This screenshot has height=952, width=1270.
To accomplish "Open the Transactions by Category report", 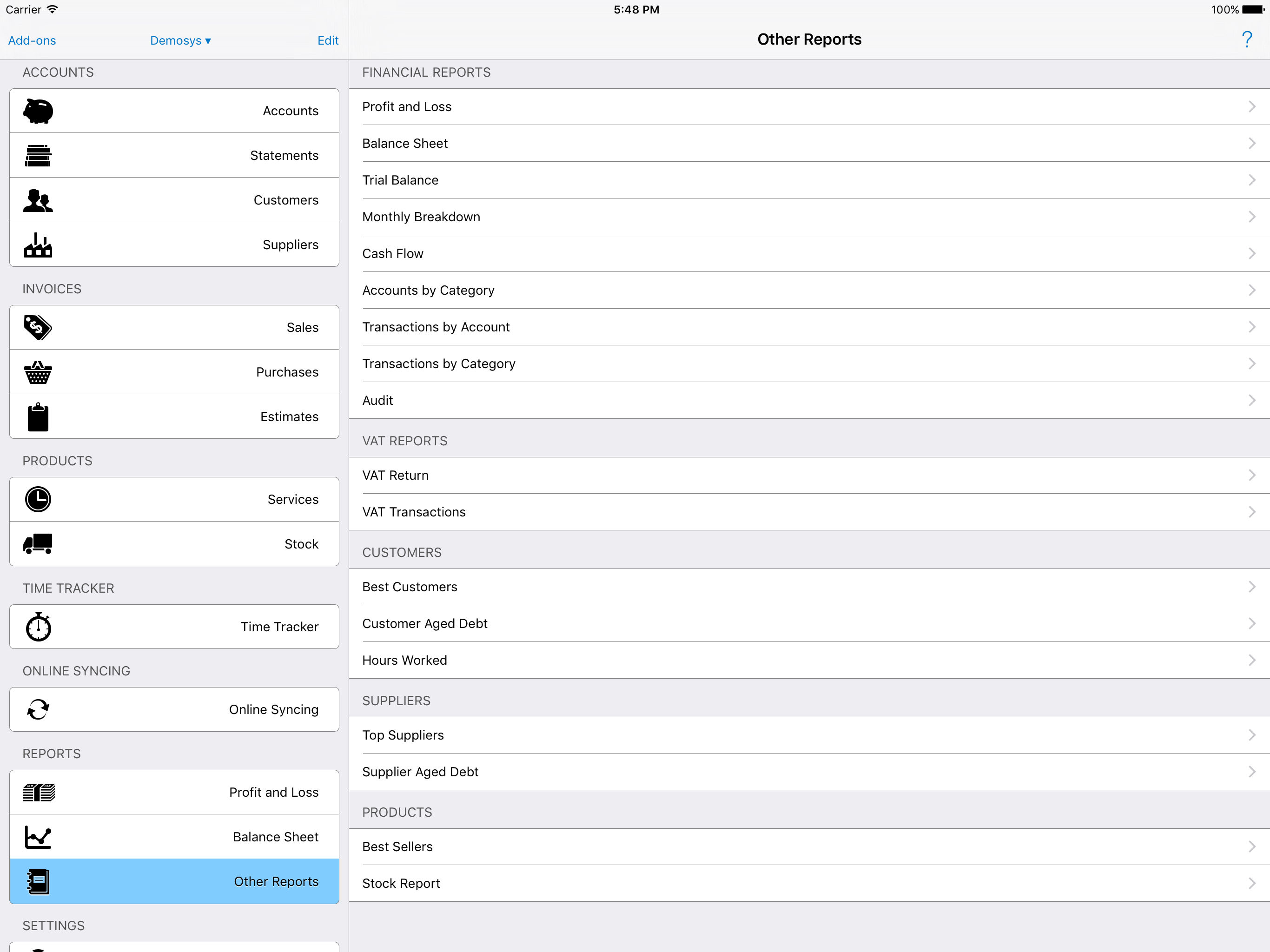I will 439,364.
